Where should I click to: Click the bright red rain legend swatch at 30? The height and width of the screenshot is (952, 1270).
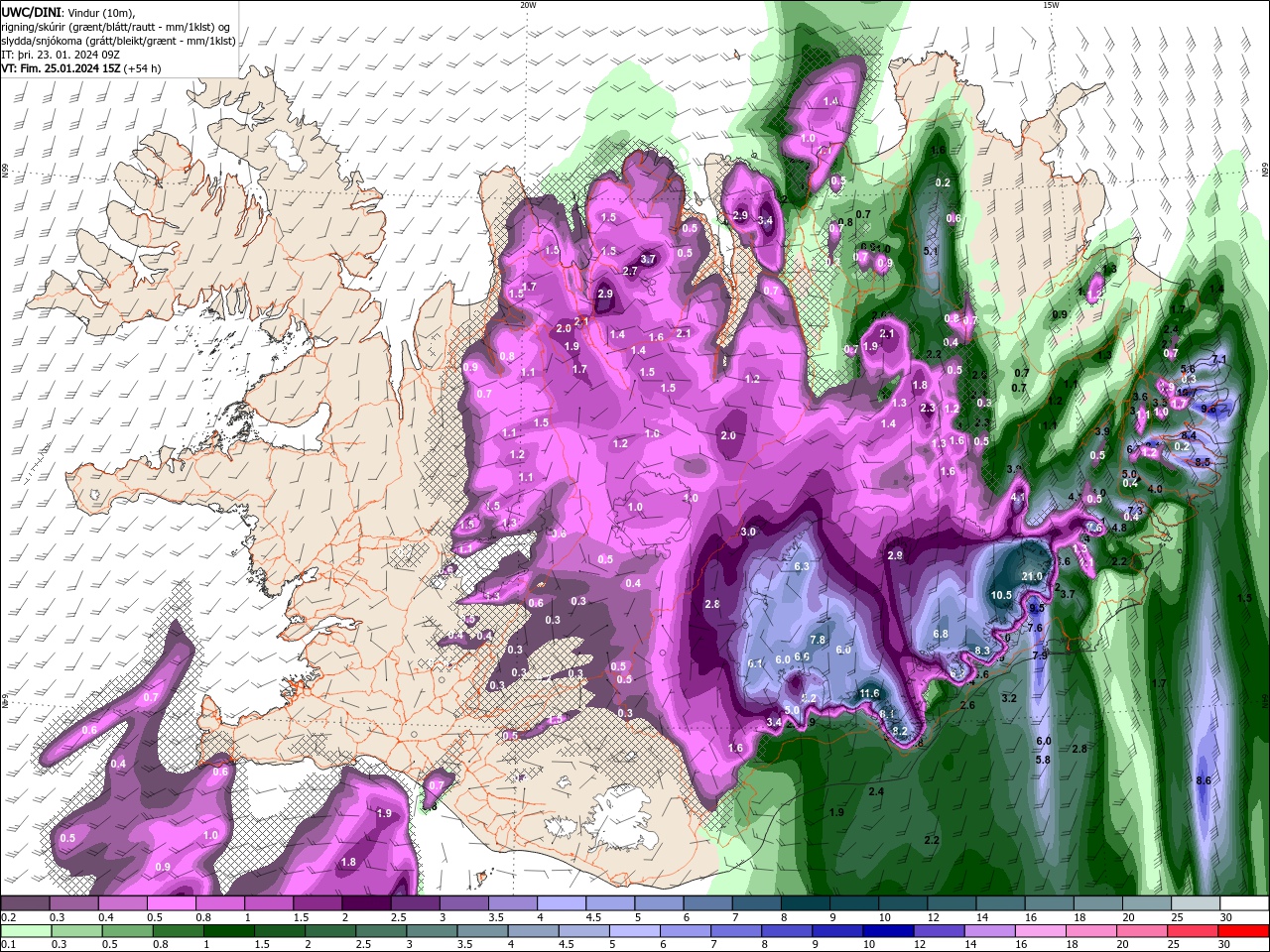1244,931
